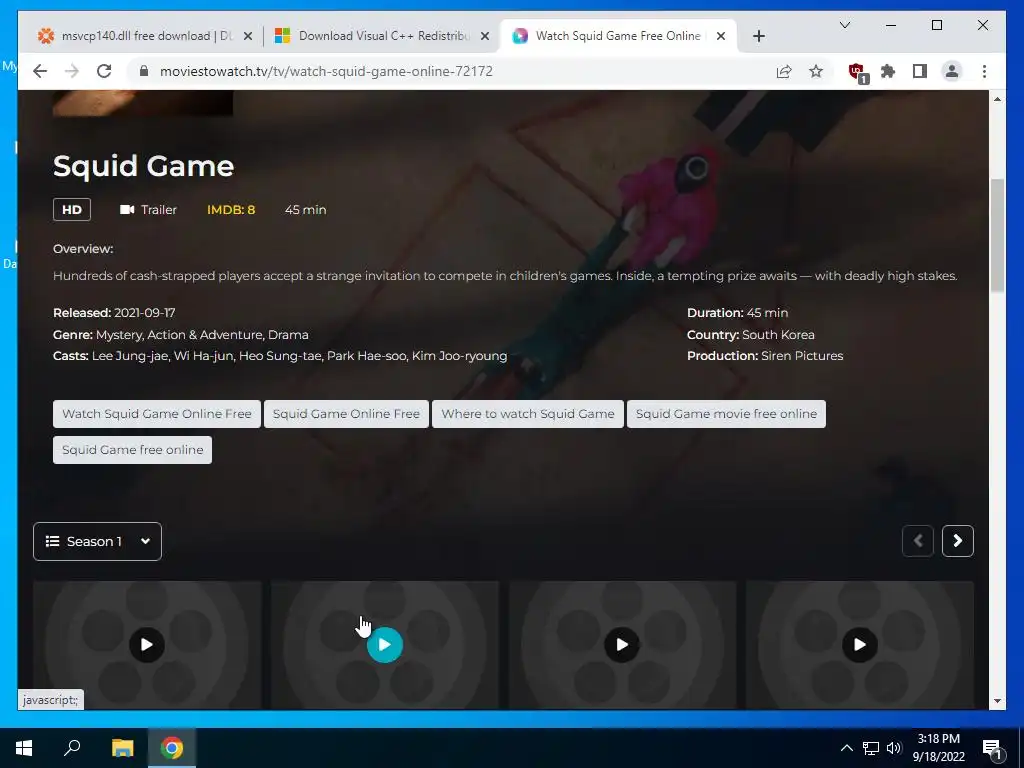Open the share page icon in address bar

pyautogui.click(x=784, y=71)
